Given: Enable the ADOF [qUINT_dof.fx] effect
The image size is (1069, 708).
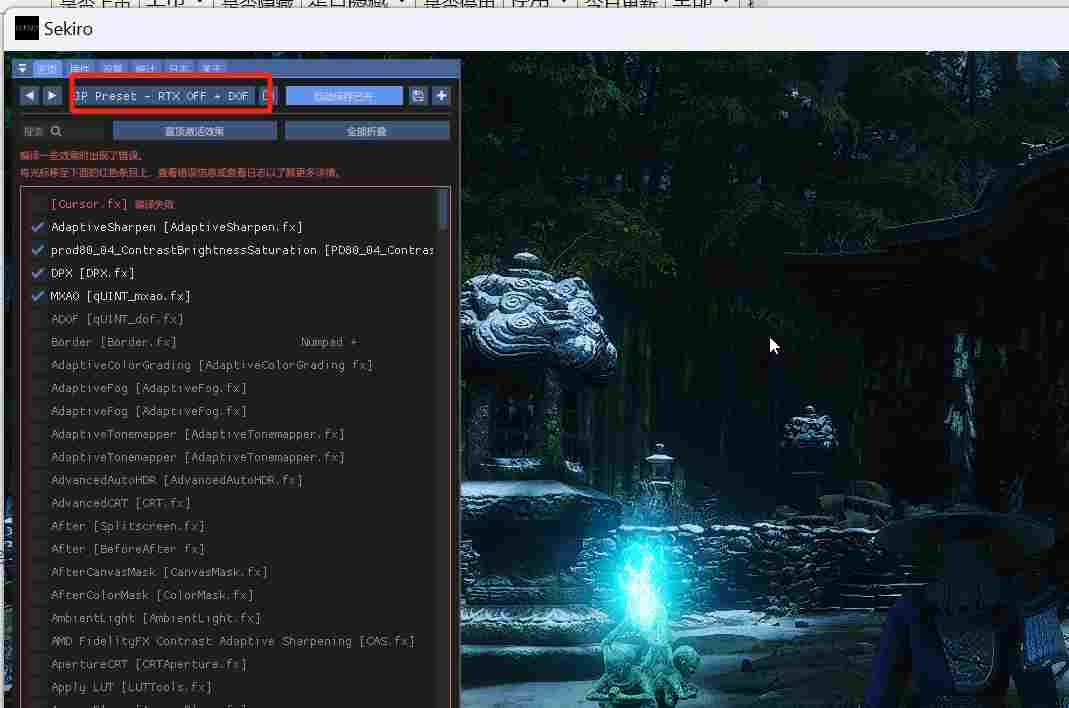Looking at the screenshot, I should (38, 319).
